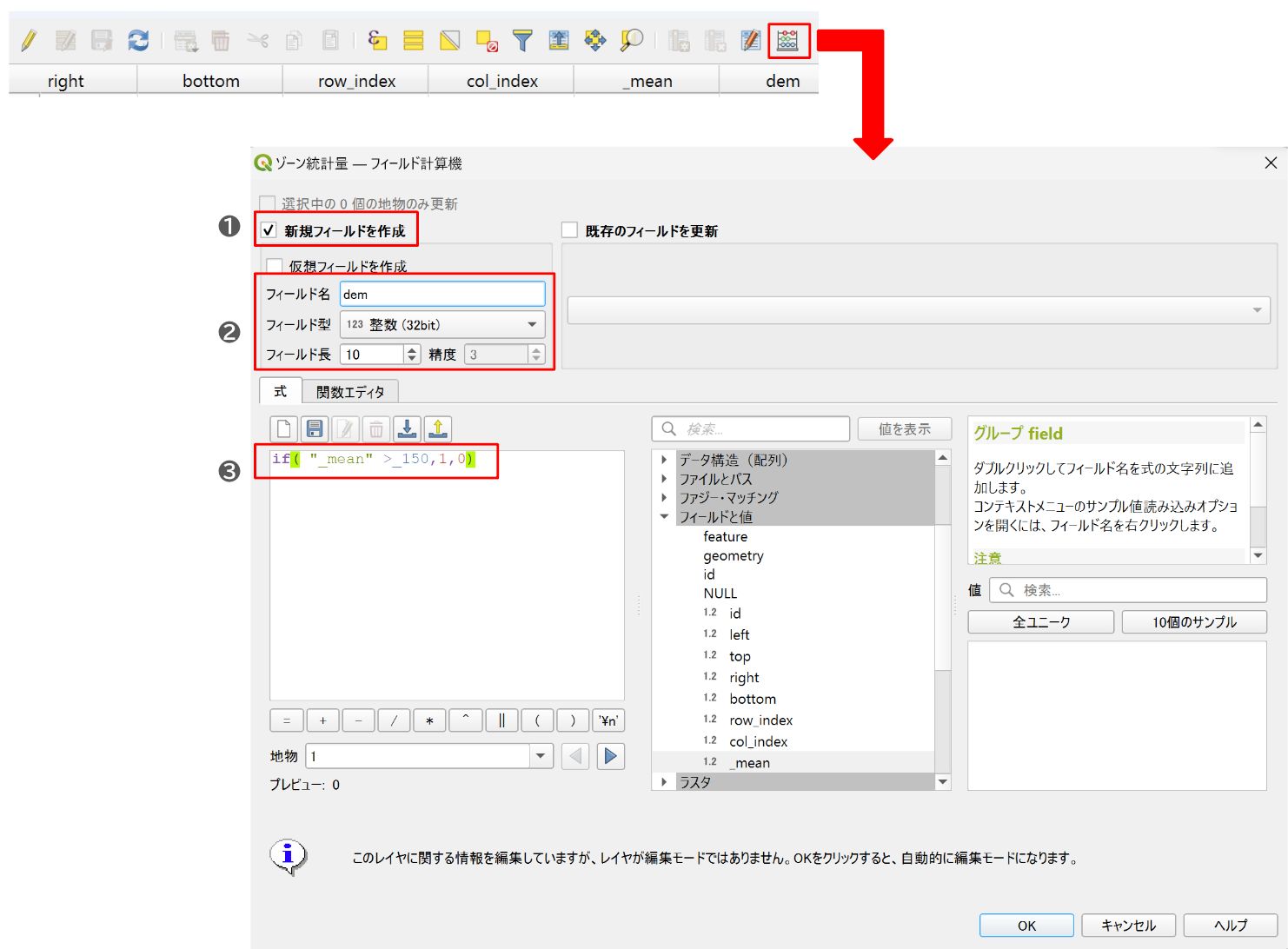
Task: Zoom map to selected rows icon
Action: click(x=632, y=40)
